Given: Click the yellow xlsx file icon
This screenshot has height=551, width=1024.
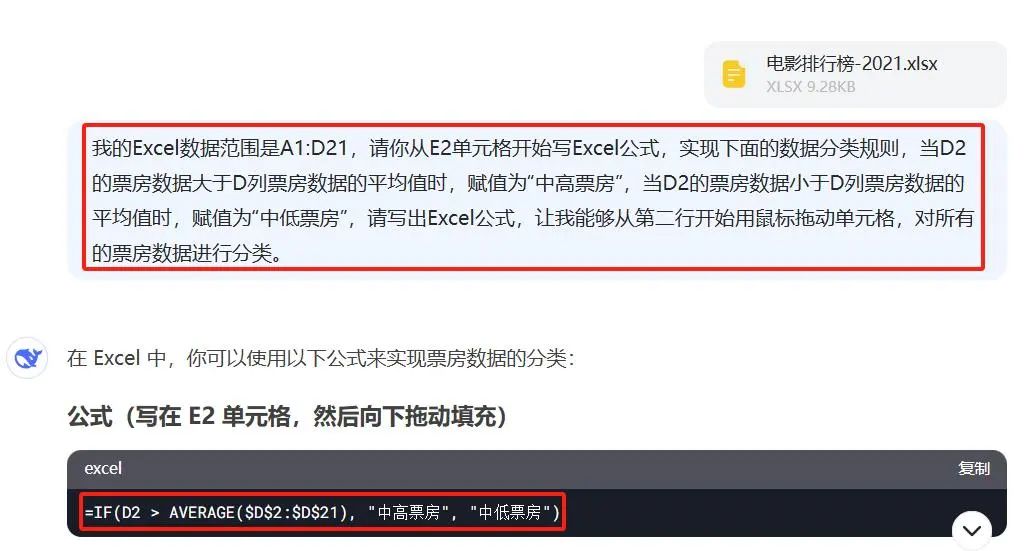Looking at the screenshot, I should [733, 74].
